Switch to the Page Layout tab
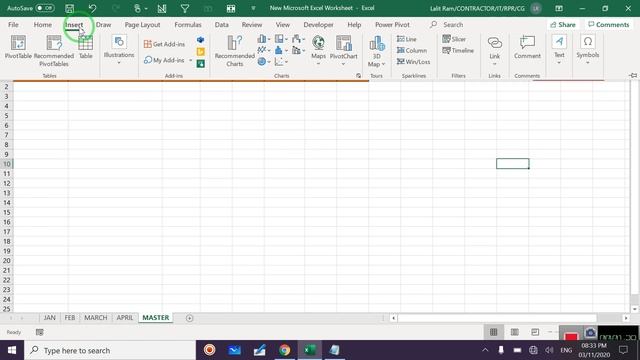This screenshot has height=360, width=640. [142, 24]
